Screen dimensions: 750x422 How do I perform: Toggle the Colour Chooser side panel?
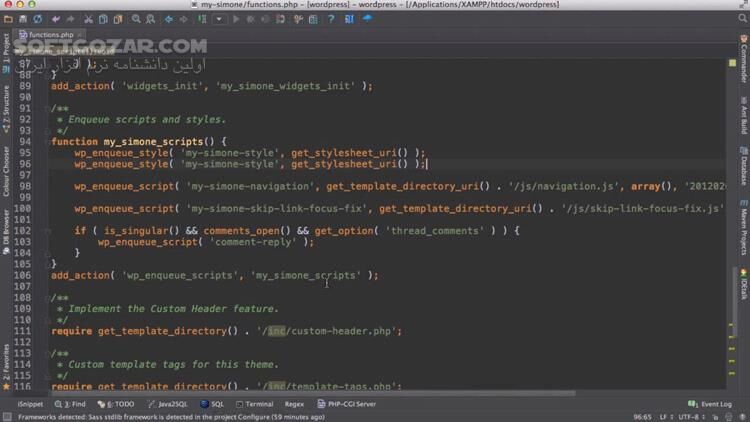point(6,171)
